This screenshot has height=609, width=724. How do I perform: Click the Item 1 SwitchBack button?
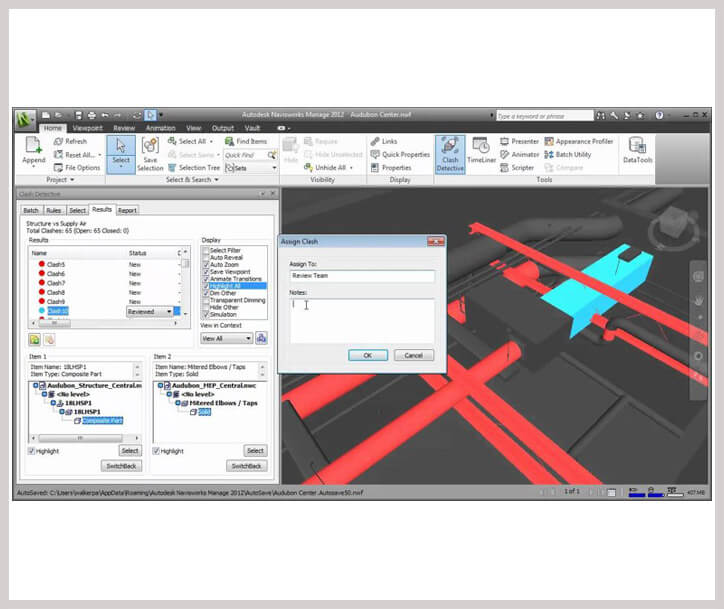coord(121,466)
